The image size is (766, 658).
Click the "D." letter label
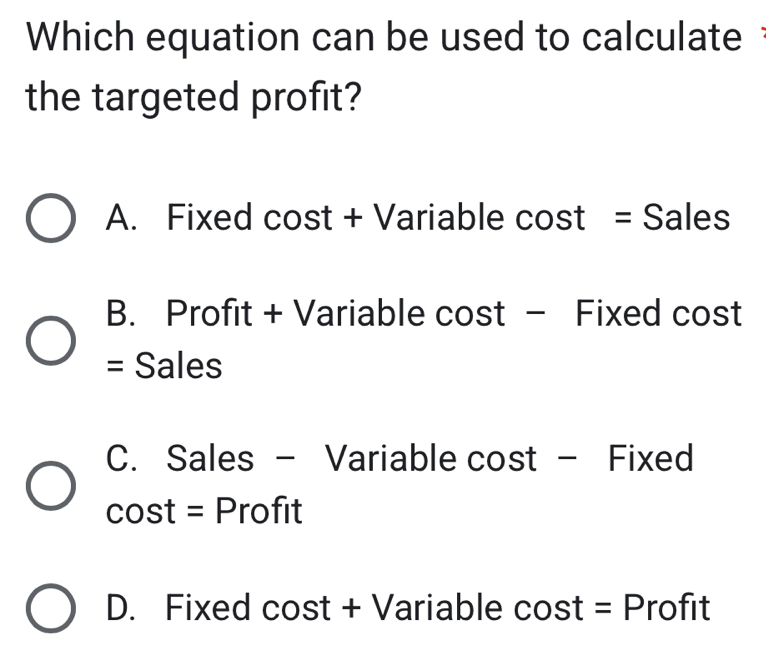pos(120,607)
